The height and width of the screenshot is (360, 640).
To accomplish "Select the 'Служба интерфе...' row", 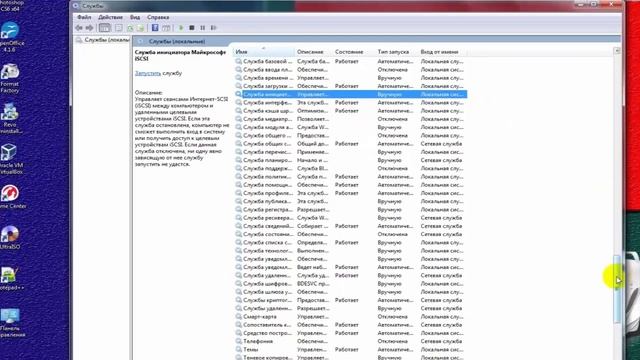I will pos(350,102).
